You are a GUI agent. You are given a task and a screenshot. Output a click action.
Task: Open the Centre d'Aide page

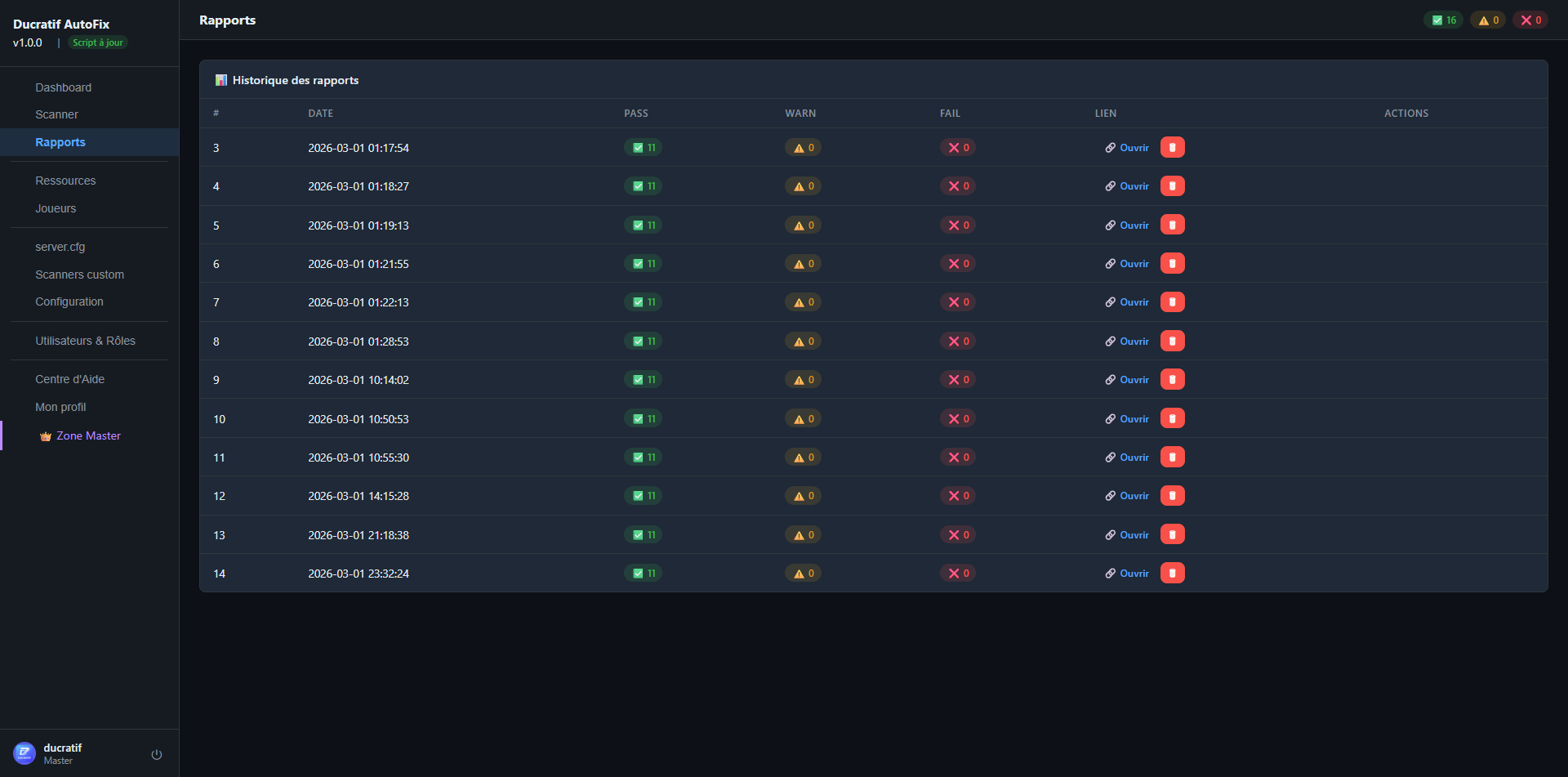[x=69, y=379]
